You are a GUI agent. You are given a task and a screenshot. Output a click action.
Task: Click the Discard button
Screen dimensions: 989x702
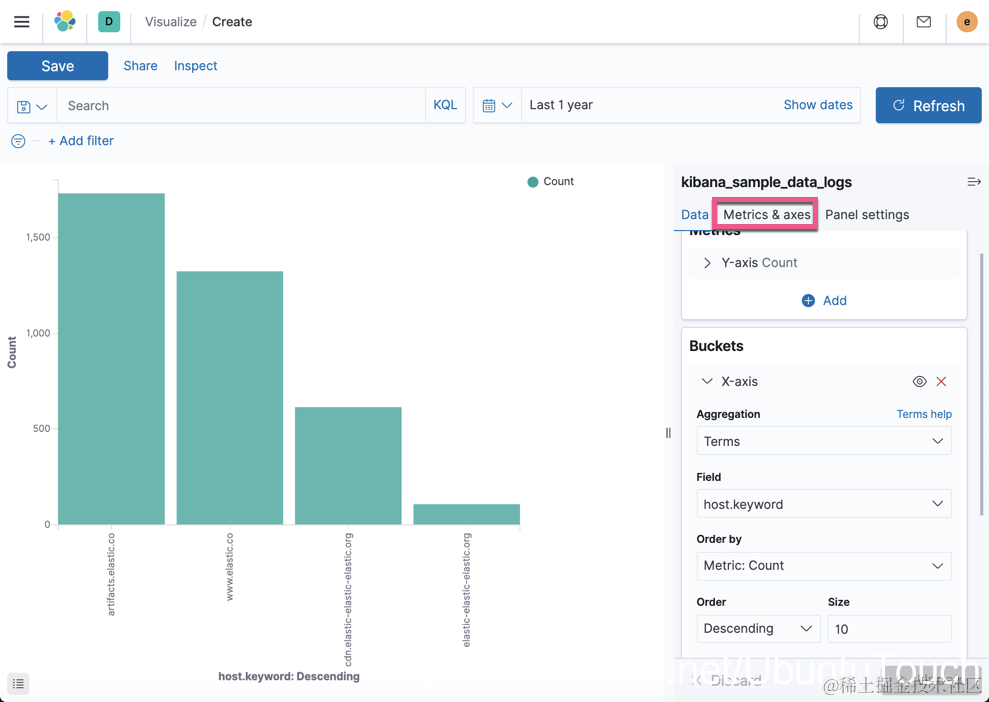(727, 681)
